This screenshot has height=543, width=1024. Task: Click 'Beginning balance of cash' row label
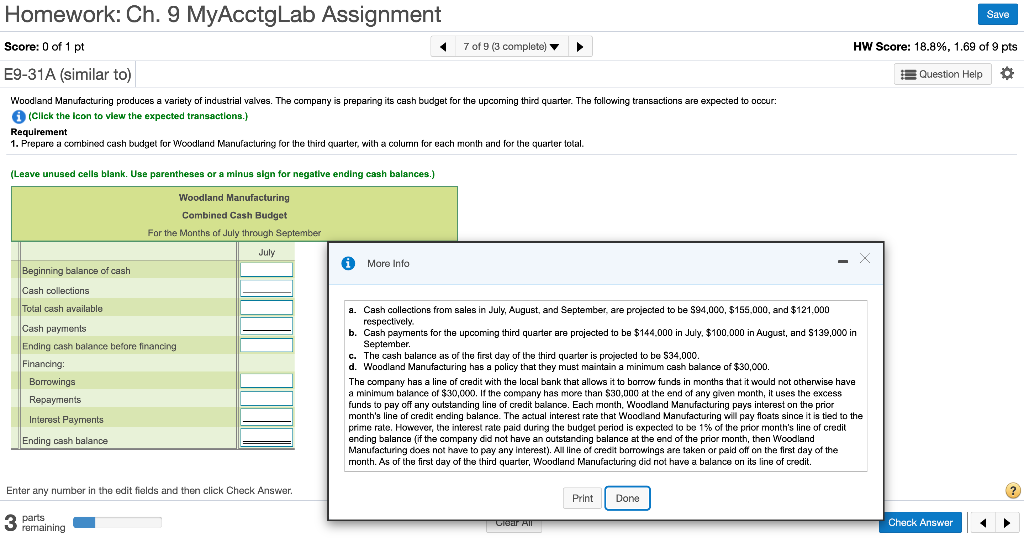(x=76, y=271)
